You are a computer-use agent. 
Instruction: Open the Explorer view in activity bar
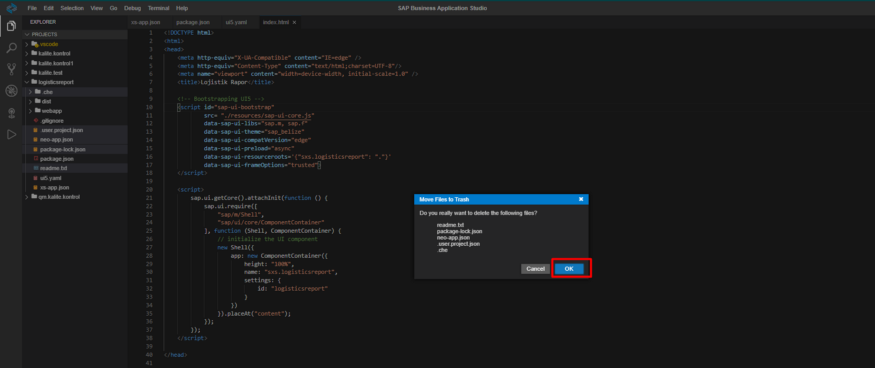(11, 26)
